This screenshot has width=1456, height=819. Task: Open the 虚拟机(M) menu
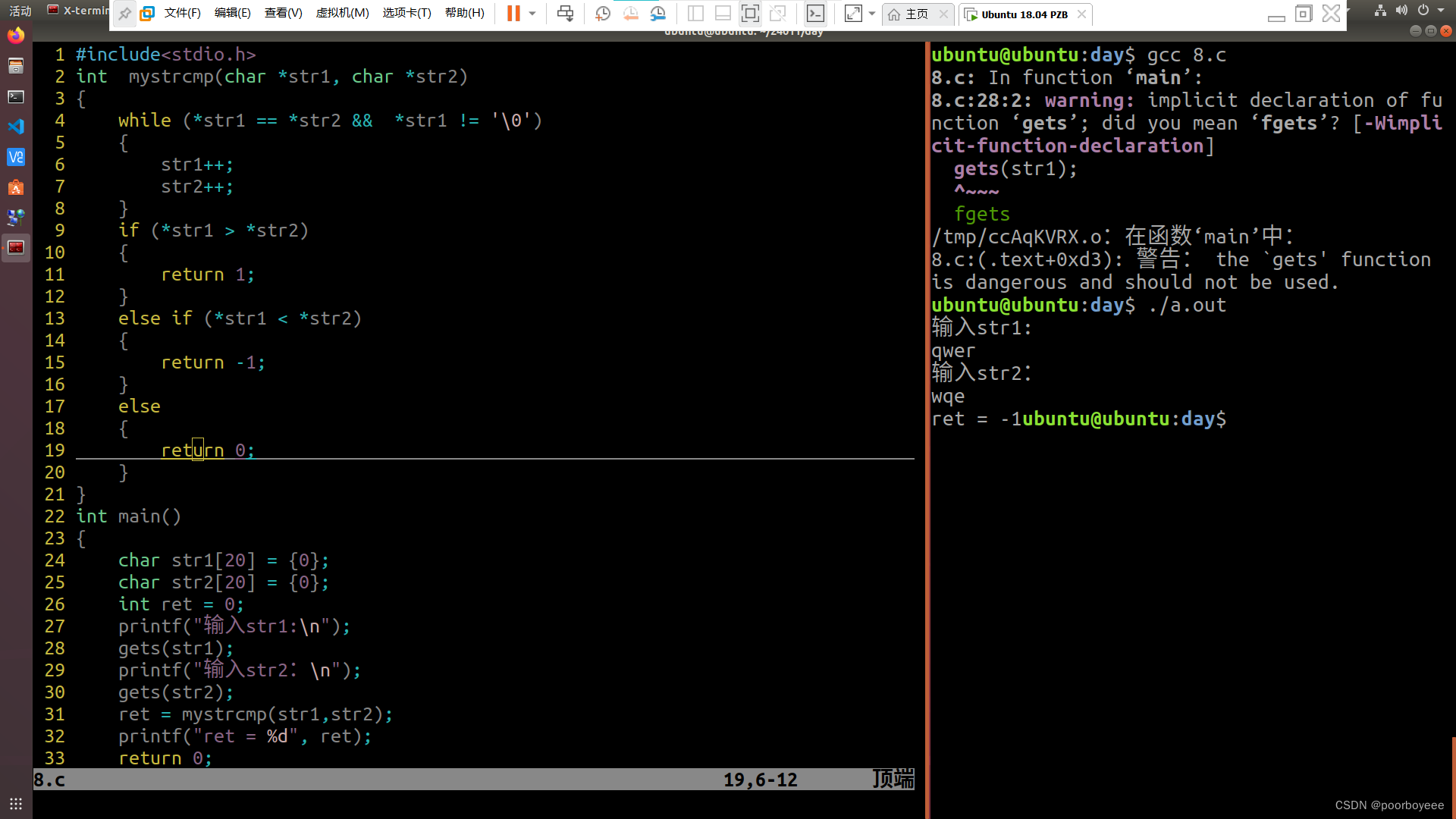coord(342,13)
